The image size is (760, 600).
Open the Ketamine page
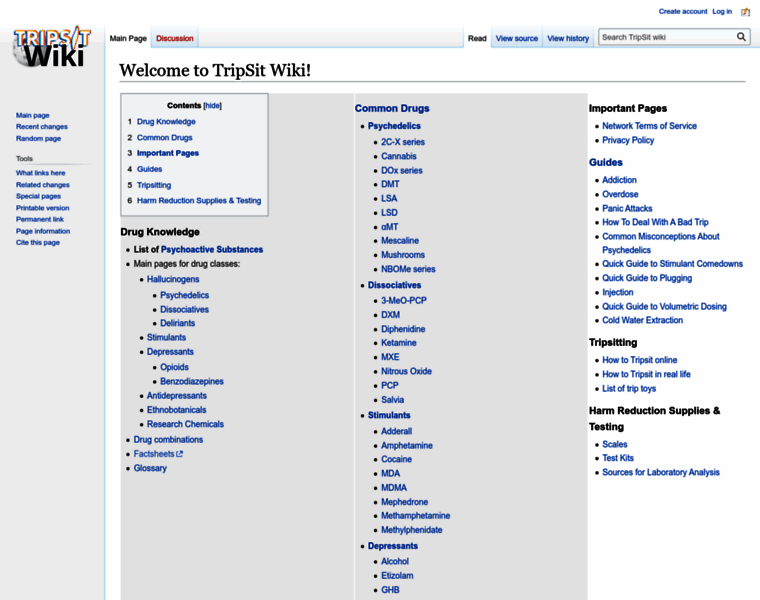398,343
